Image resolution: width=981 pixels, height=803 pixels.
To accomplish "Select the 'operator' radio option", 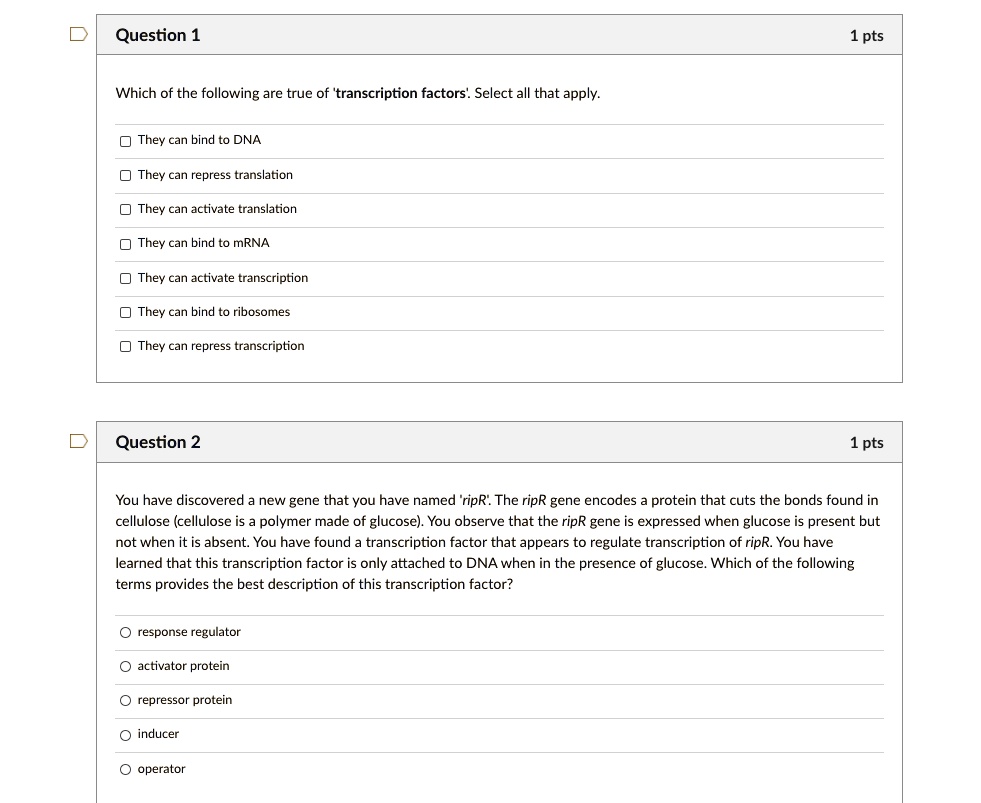I will pos(125,770).
